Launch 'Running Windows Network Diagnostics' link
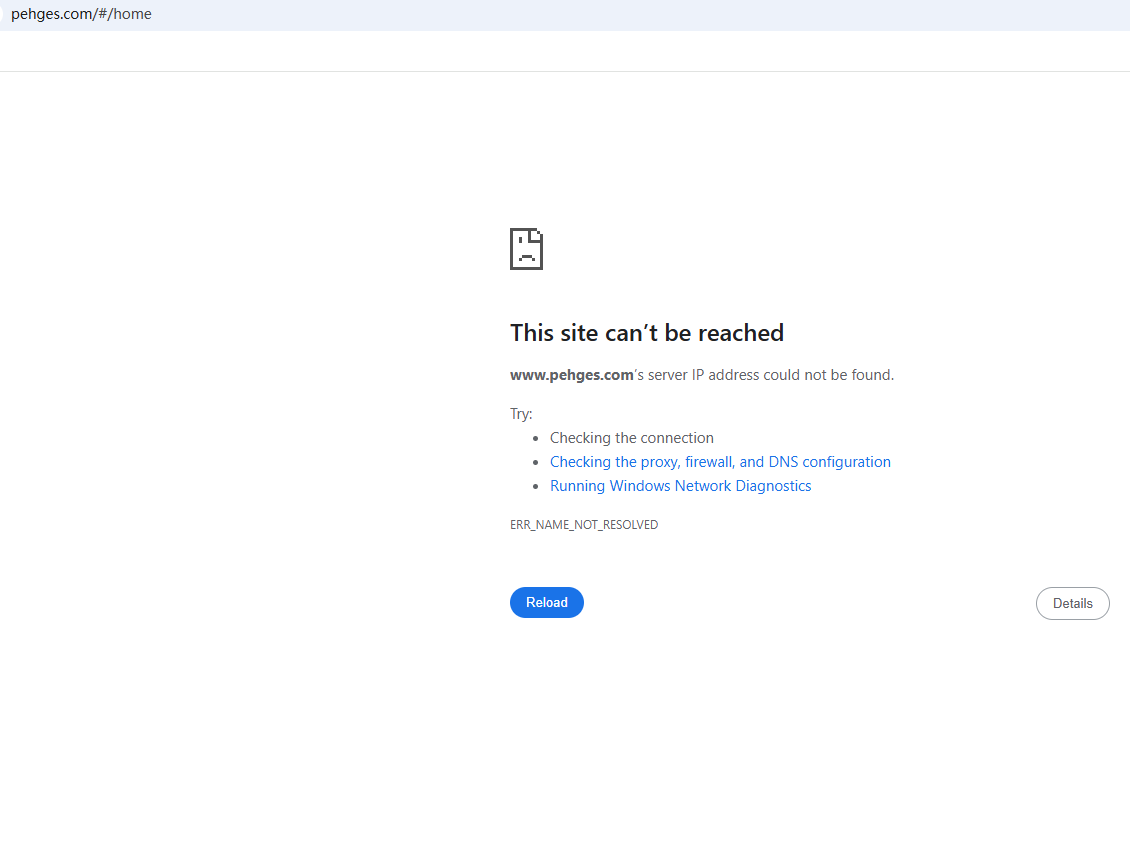 tap(680, 486)
